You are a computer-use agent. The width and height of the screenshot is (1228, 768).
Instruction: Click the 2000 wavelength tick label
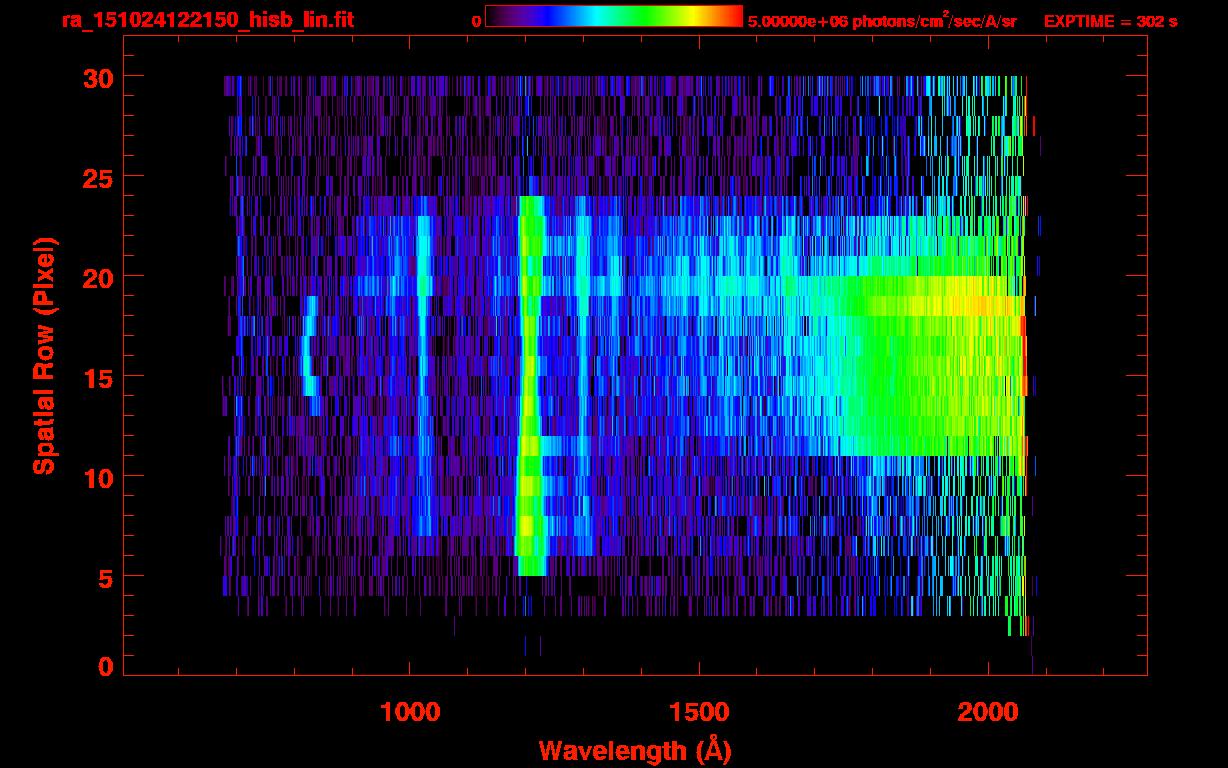[987, 712]
